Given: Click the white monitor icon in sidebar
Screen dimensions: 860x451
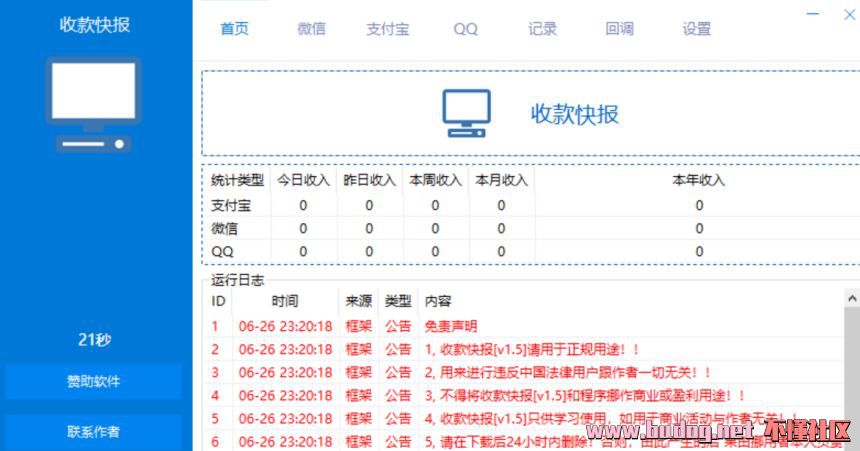Looking at the screenshot, I should pos(93,104).
